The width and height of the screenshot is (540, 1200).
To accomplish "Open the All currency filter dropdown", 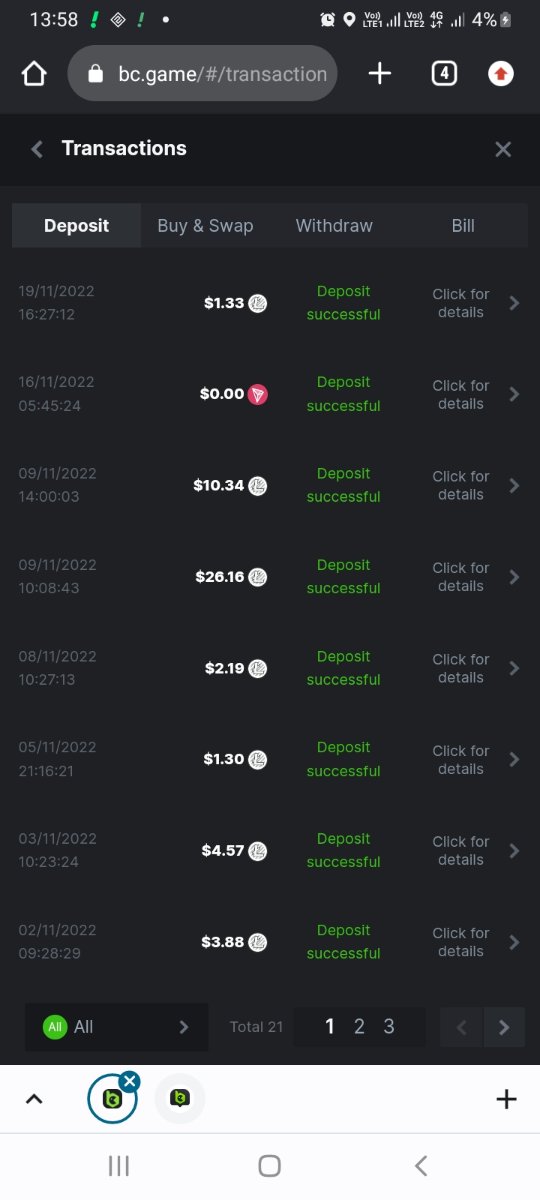I will 117,1027.
